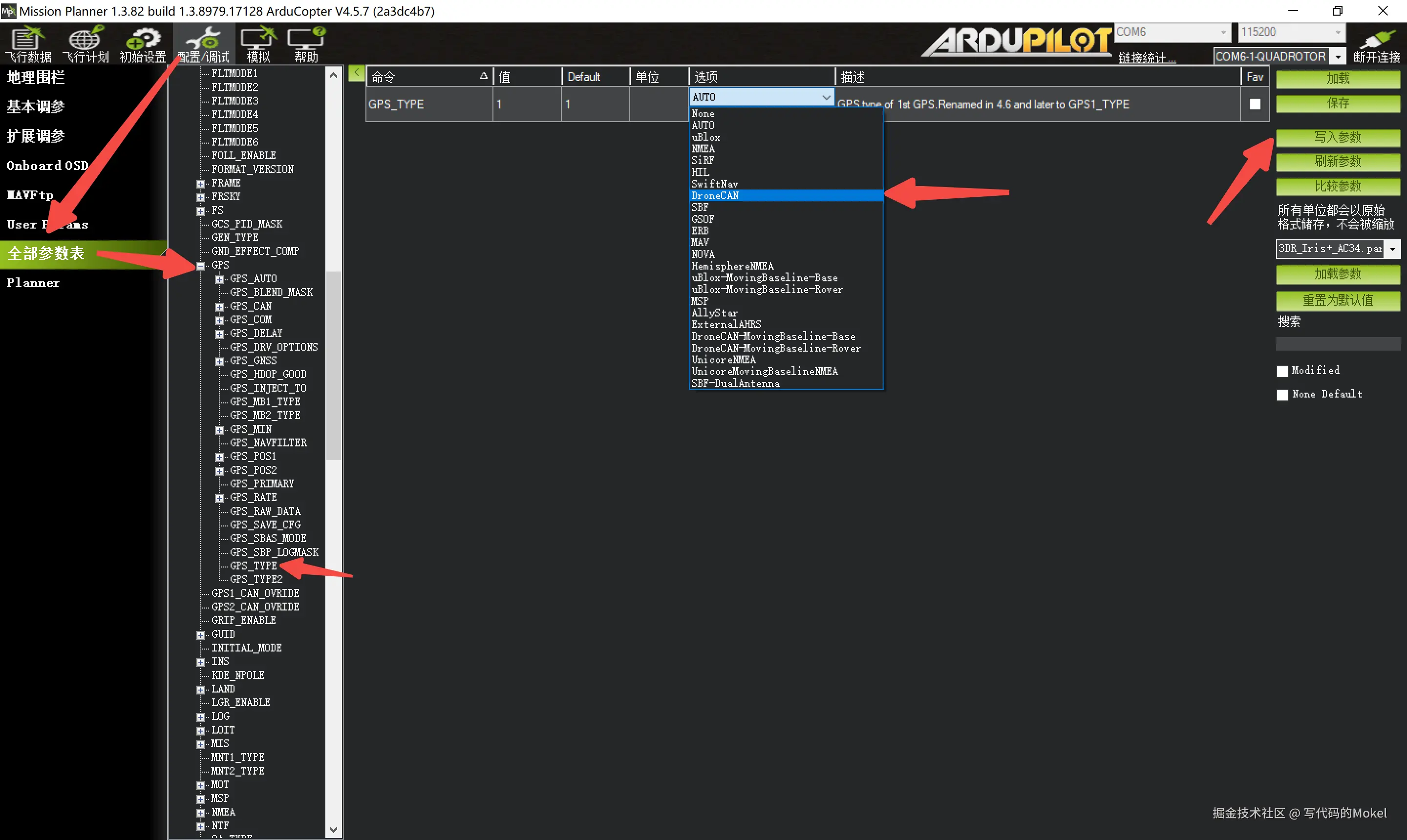Open the COM6 port dropdown
Image resolution: width=1407 pixels, height=840 pixels.
point(1223,32)
